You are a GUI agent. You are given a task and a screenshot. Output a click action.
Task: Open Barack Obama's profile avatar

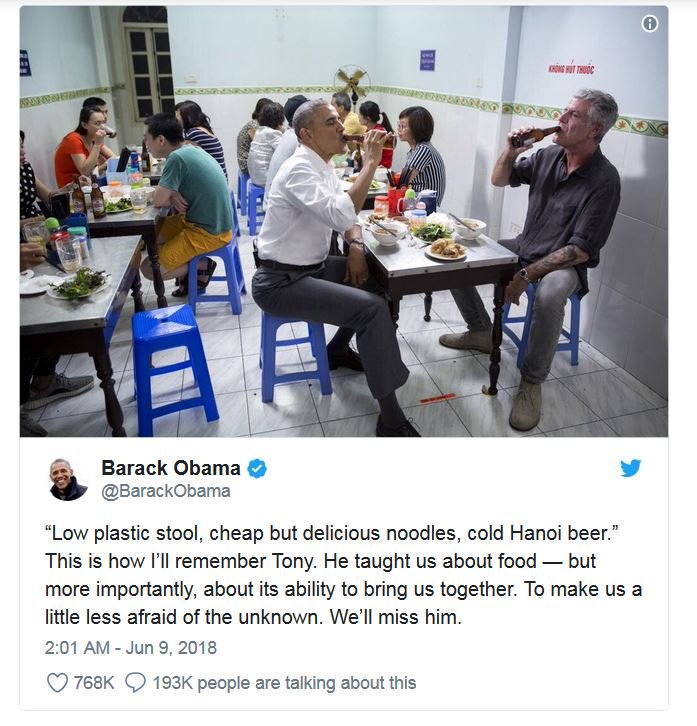(68, 480)
